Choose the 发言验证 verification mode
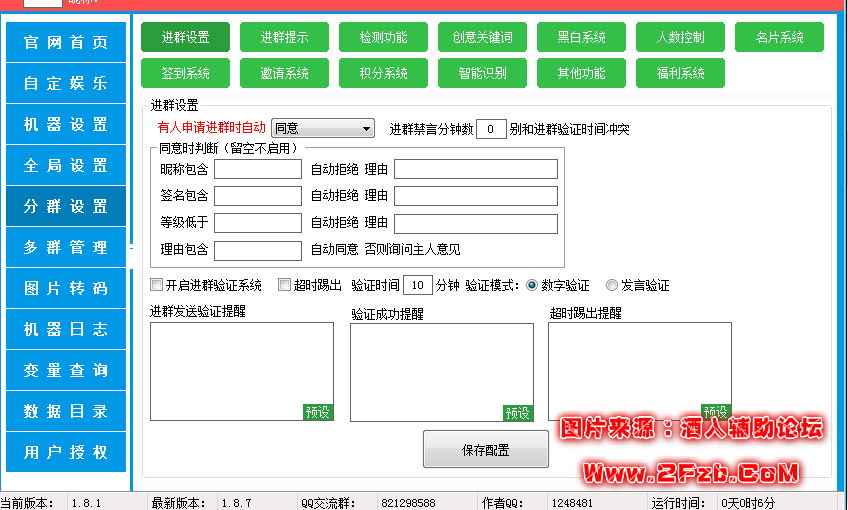 click(x=612, y=285)
